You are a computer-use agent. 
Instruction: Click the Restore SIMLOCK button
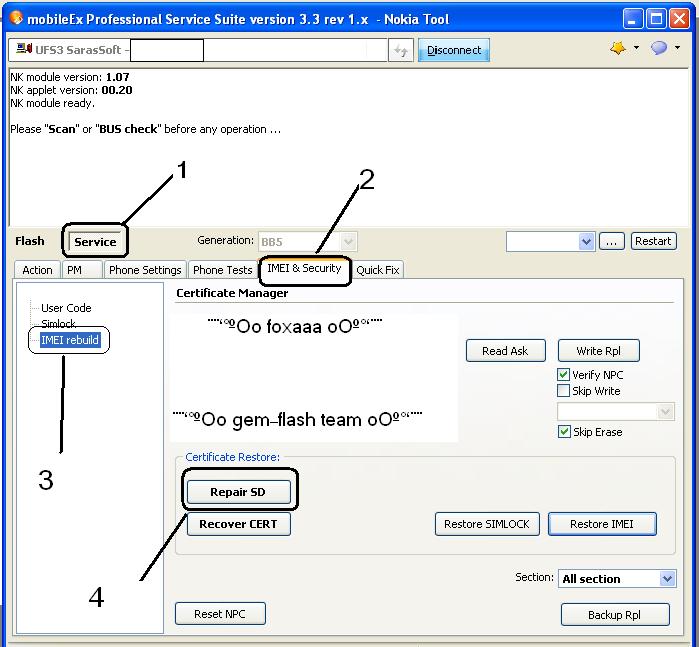(x=487, y=524)
